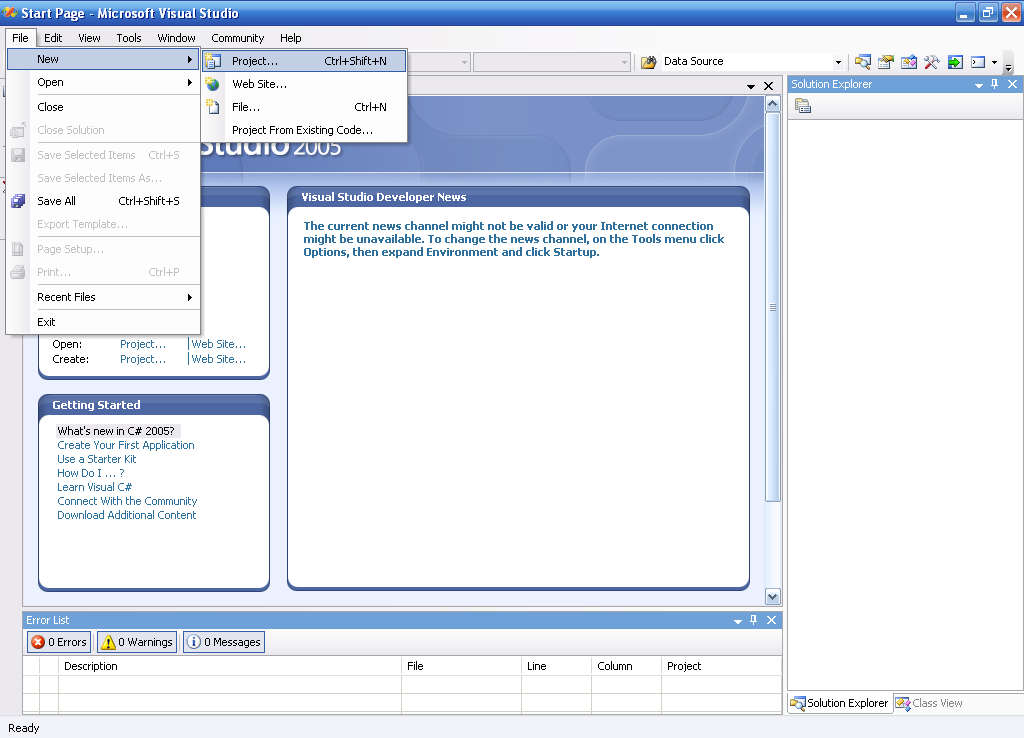This screenshot has width=1024, height=738.
Task: Click New File page icon
Action: 213,106
